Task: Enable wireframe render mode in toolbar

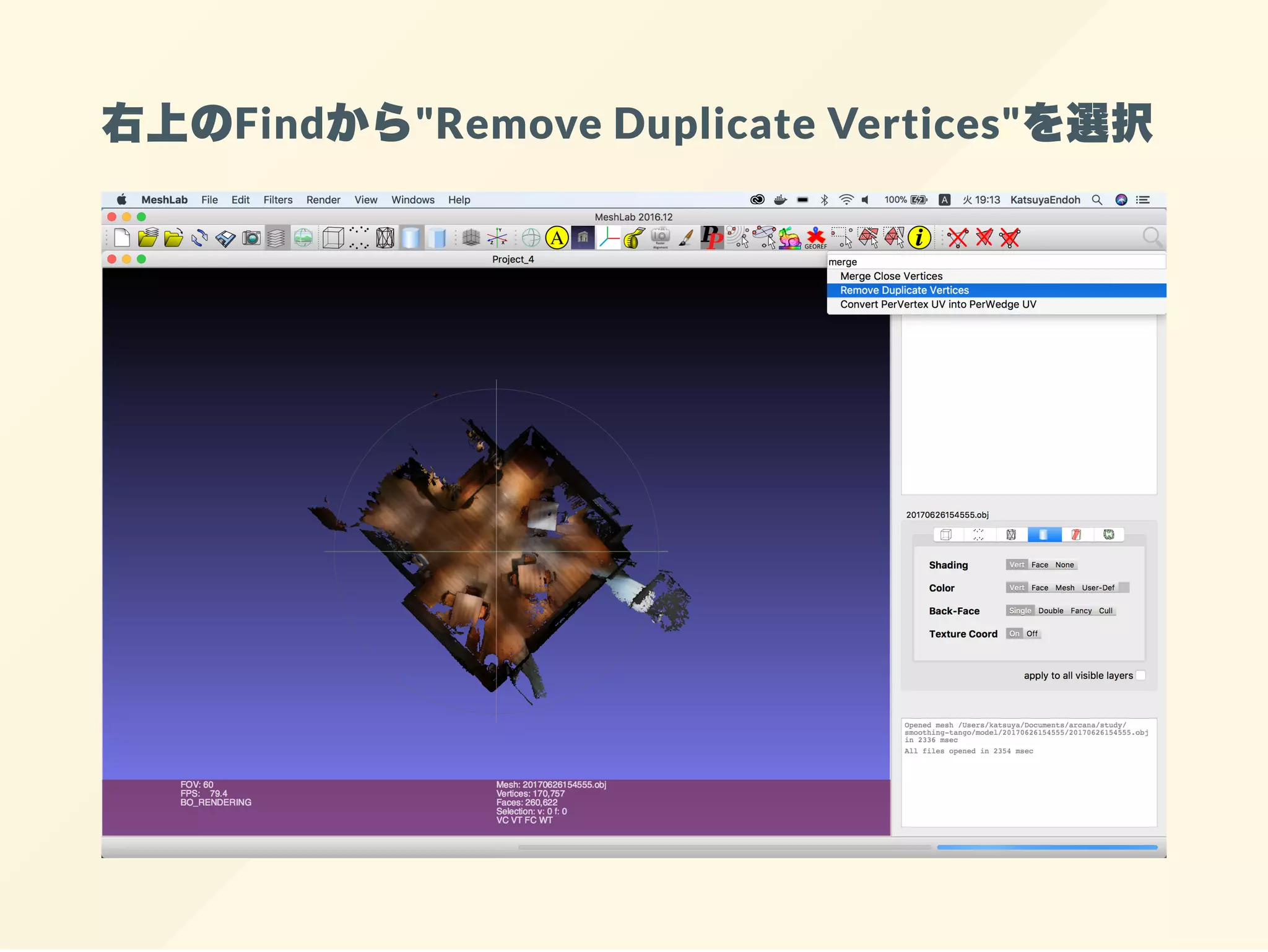Action: tap(385, 238)
